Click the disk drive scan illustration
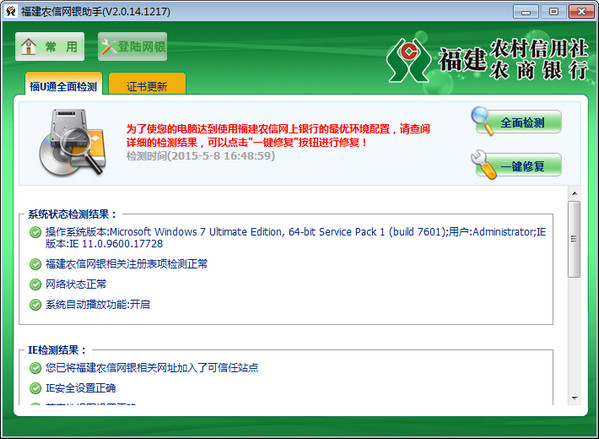This screenshot has height=439, width=599. [72, 142]
